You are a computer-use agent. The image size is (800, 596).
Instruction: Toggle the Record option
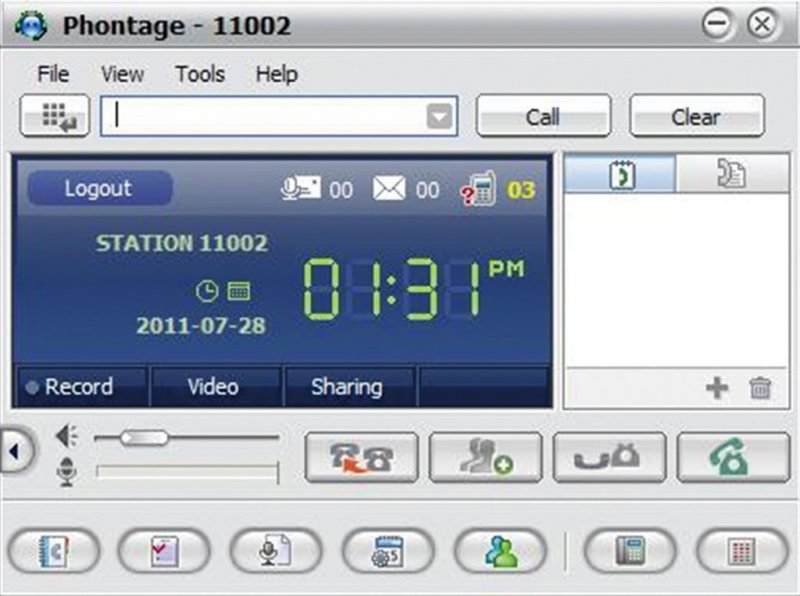(x=82, y=387)
